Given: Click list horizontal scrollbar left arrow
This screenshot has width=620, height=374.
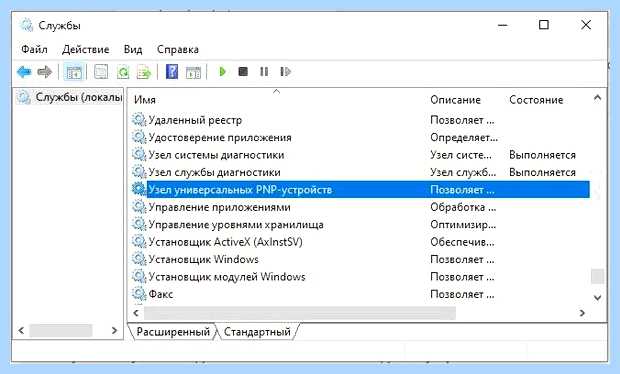Looking at the screenshot, I should pos(136,313).
